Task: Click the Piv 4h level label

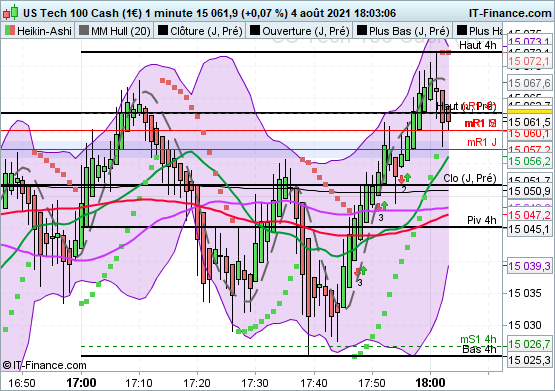Action: click(482, 220)
